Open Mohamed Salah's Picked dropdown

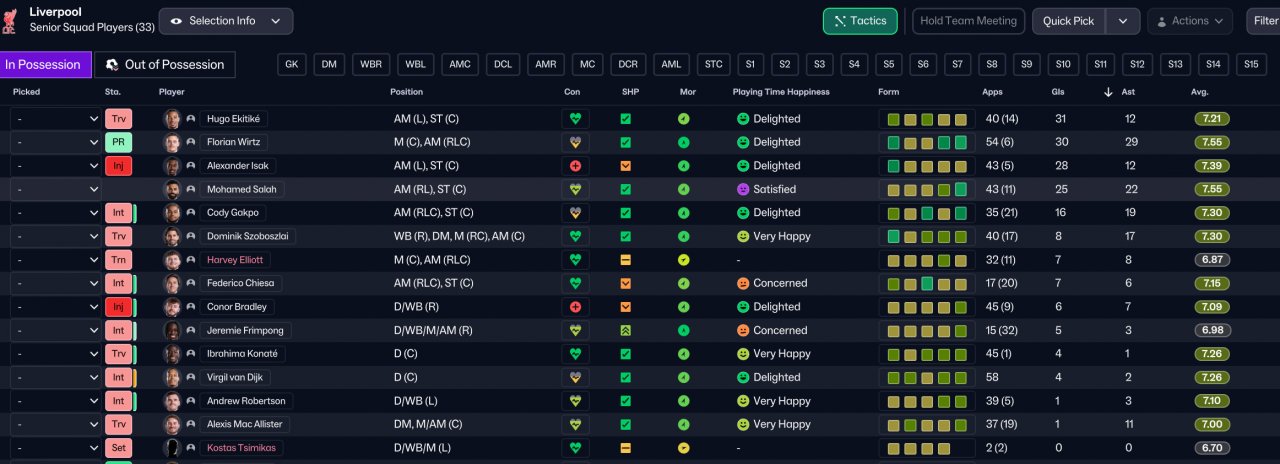56,190
